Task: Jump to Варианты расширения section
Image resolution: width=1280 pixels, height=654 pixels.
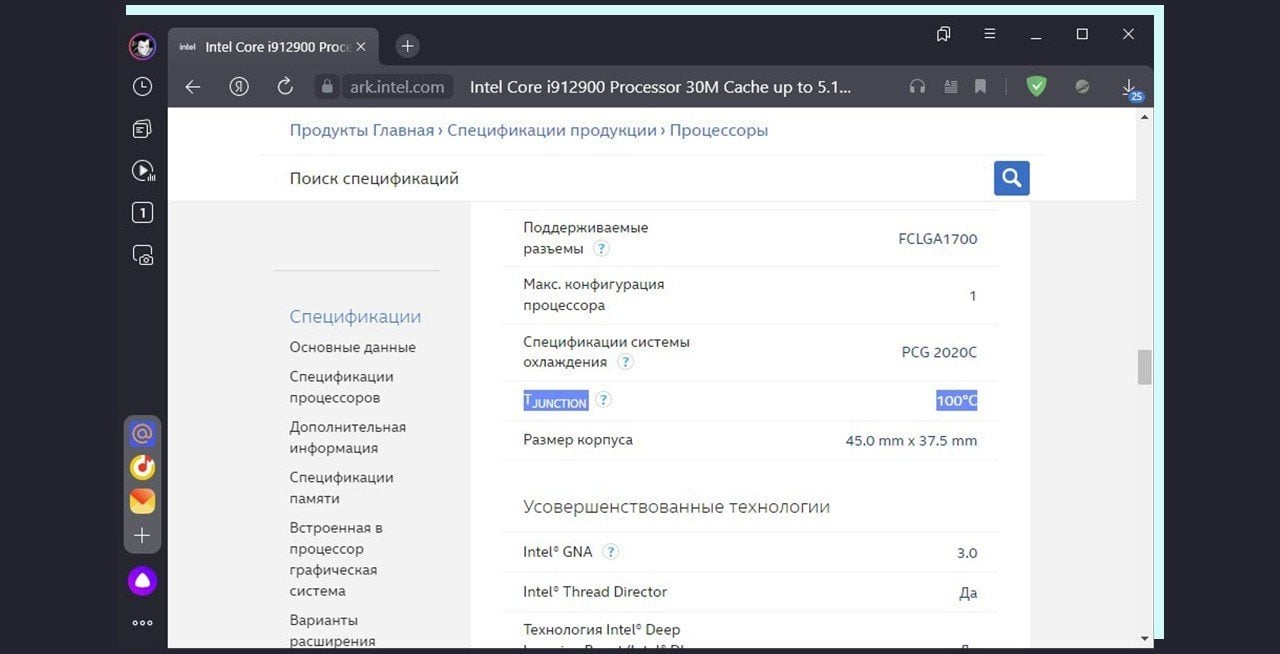Action: tap(333, 630)
